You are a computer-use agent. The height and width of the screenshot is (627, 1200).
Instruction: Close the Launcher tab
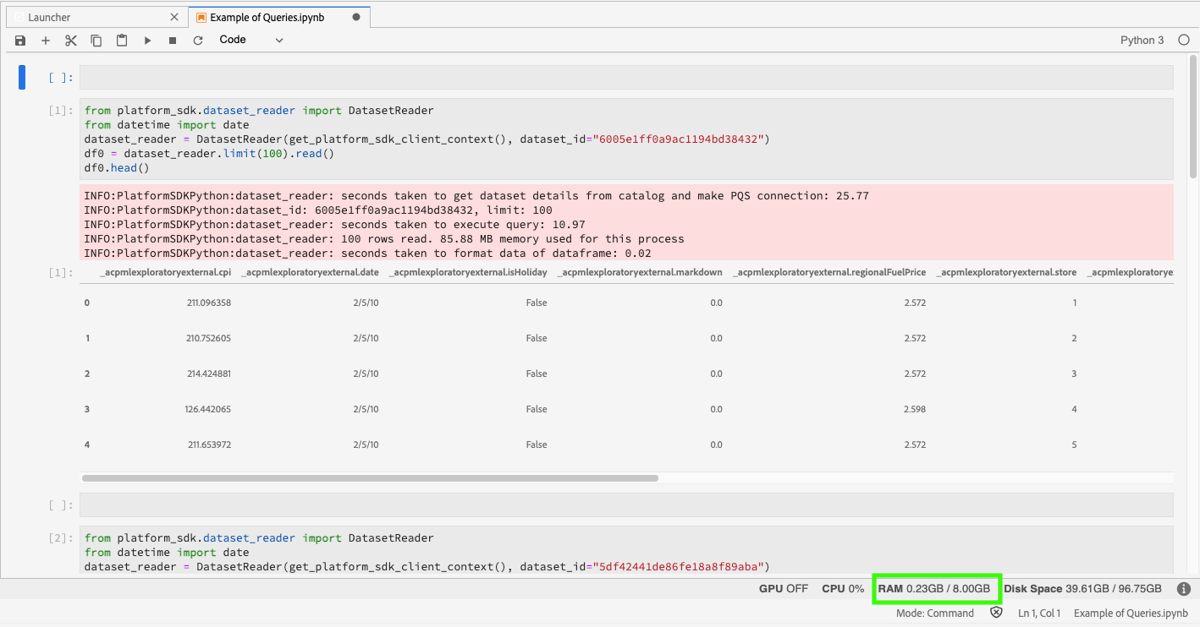click(x=175, y=17)
